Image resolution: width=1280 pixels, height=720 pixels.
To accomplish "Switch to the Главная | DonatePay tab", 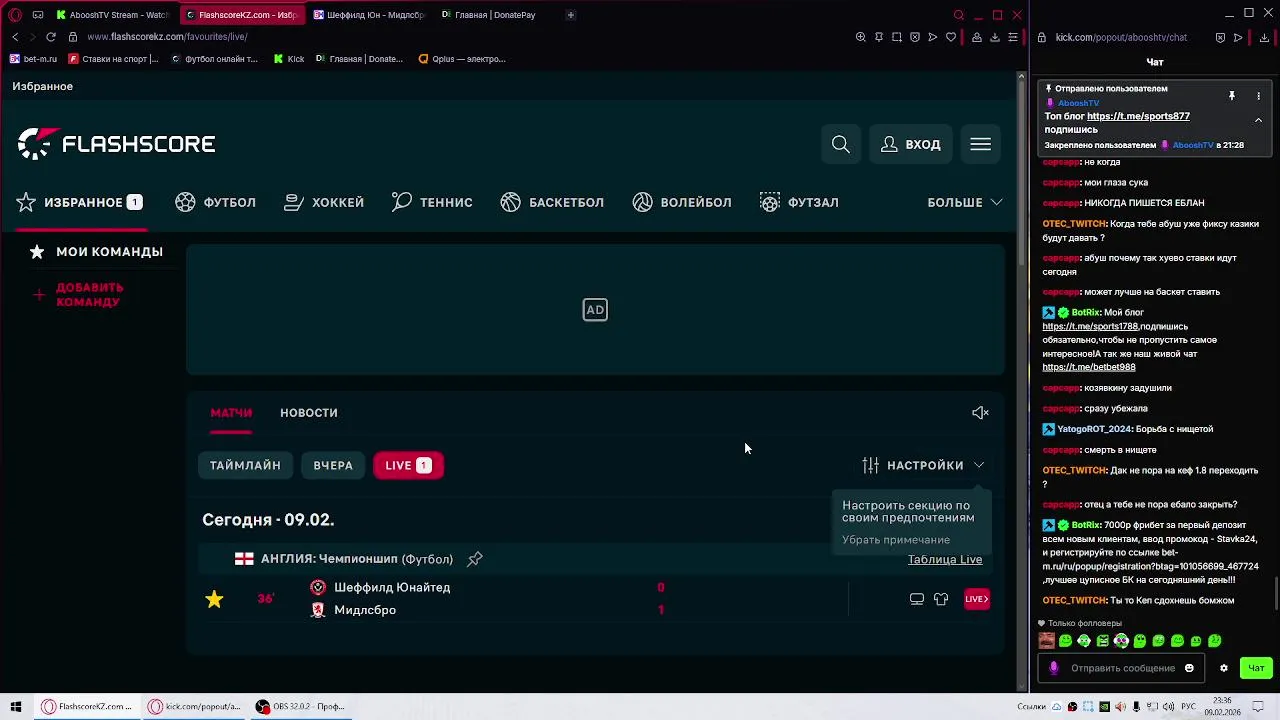I will (x=490, y=15).
